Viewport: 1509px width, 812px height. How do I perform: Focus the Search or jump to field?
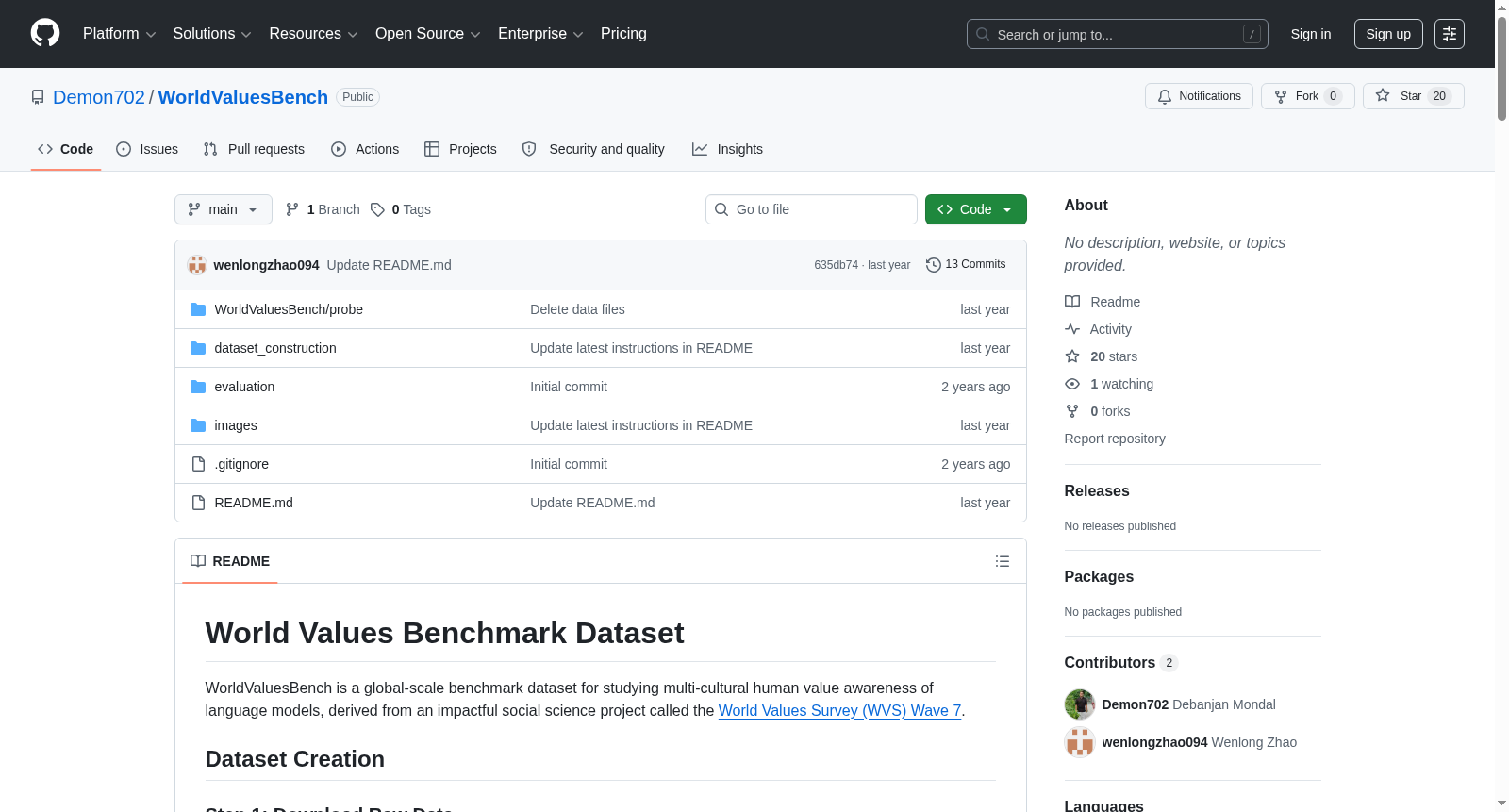tap(1118, 34)
